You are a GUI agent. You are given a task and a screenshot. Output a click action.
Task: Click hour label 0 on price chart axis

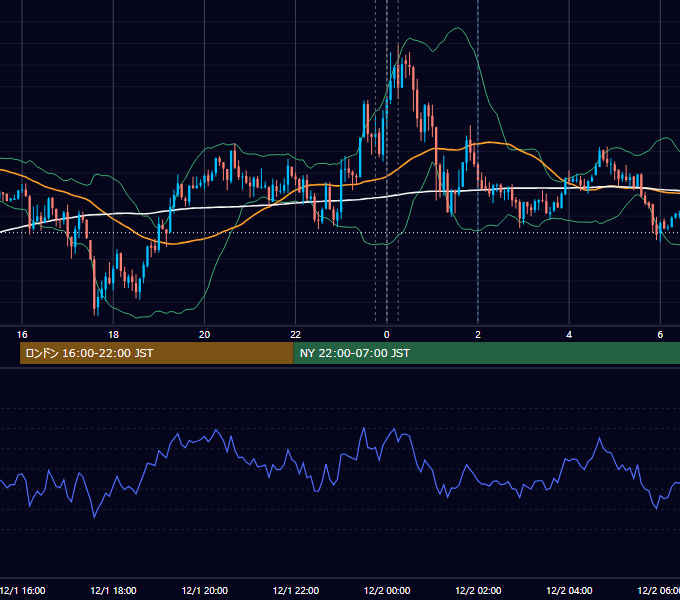pos(387,335)
